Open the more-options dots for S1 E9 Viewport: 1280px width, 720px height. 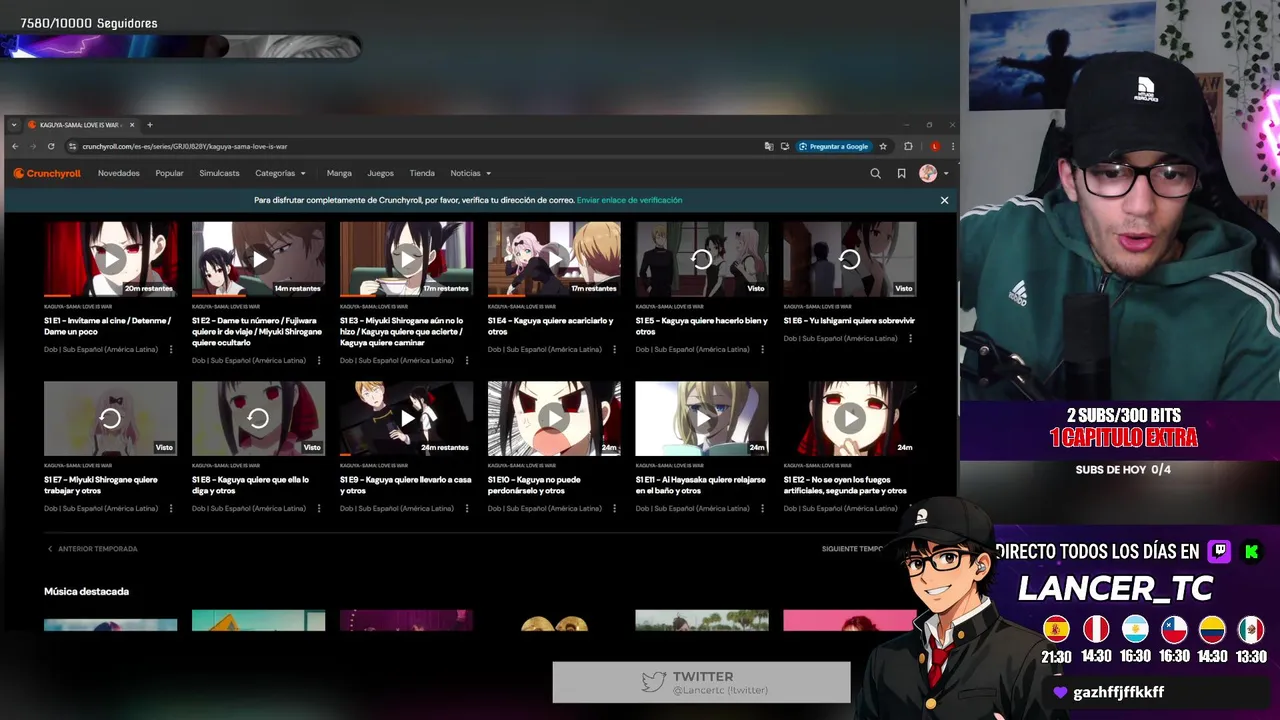[467, 509]
